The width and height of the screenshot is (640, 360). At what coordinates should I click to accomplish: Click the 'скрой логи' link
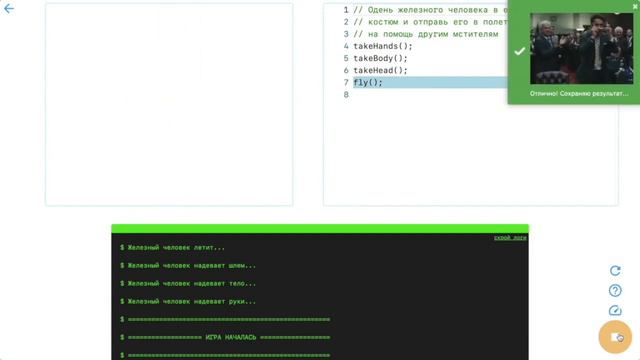coord(510,238)
